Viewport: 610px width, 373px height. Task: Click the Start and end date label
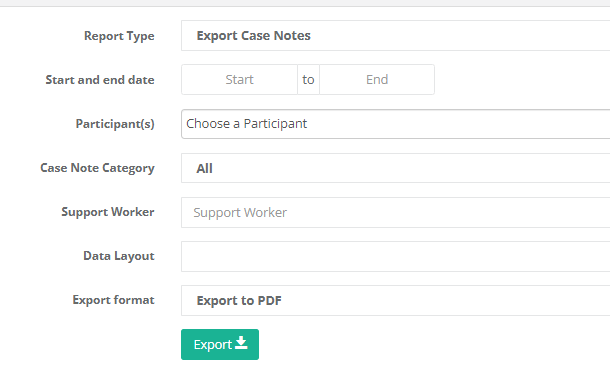100,80
